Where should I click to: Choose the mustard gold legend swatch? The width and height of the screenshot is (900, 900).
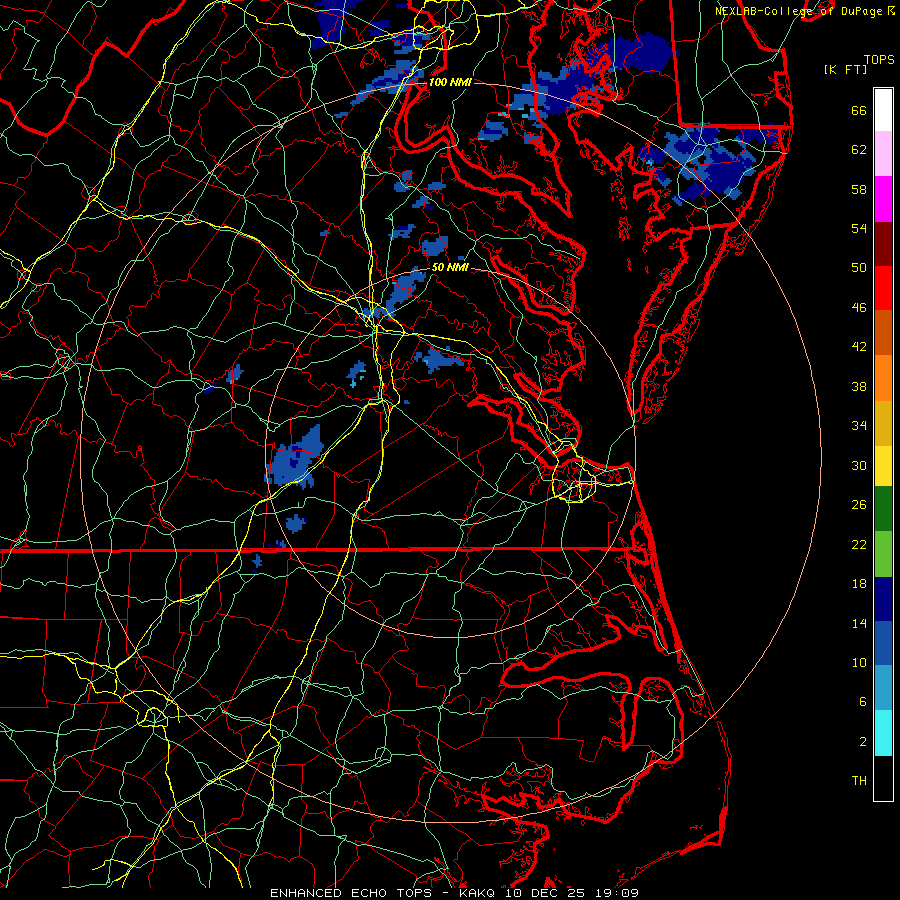click(883, 423)
